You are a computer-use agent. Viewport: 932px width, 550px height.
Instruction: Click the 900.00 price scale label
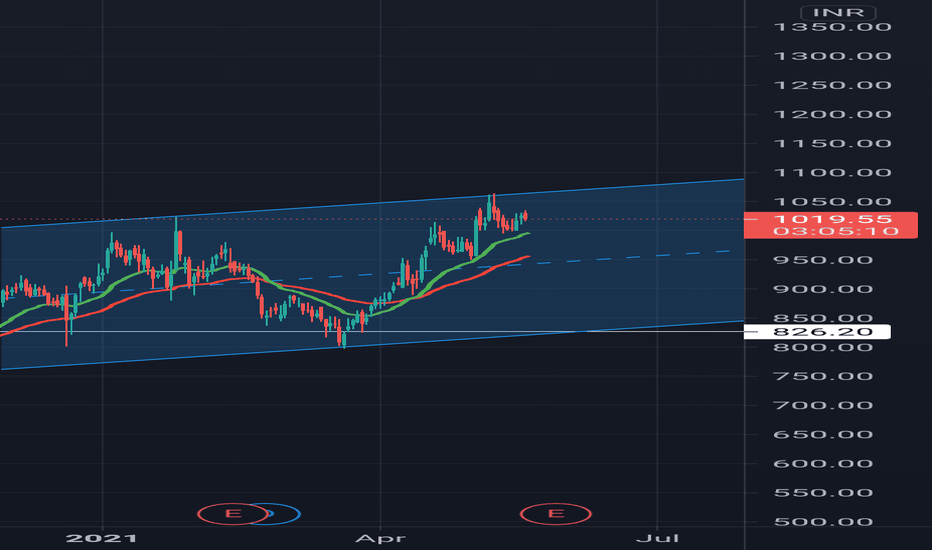[x=823, y=289]
